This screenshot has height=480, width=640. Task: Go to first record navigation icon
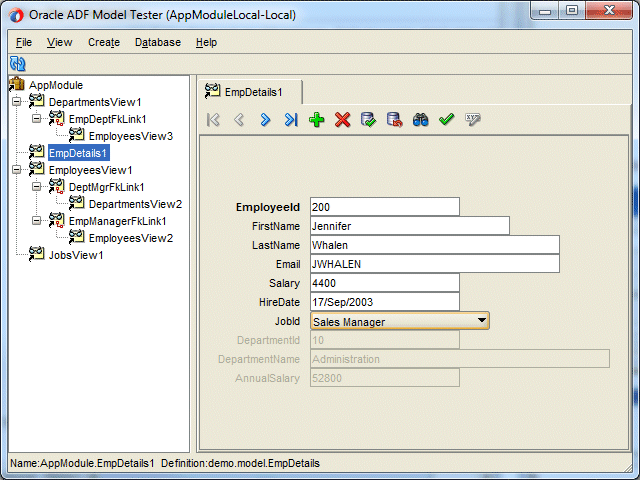pos(213,120)
